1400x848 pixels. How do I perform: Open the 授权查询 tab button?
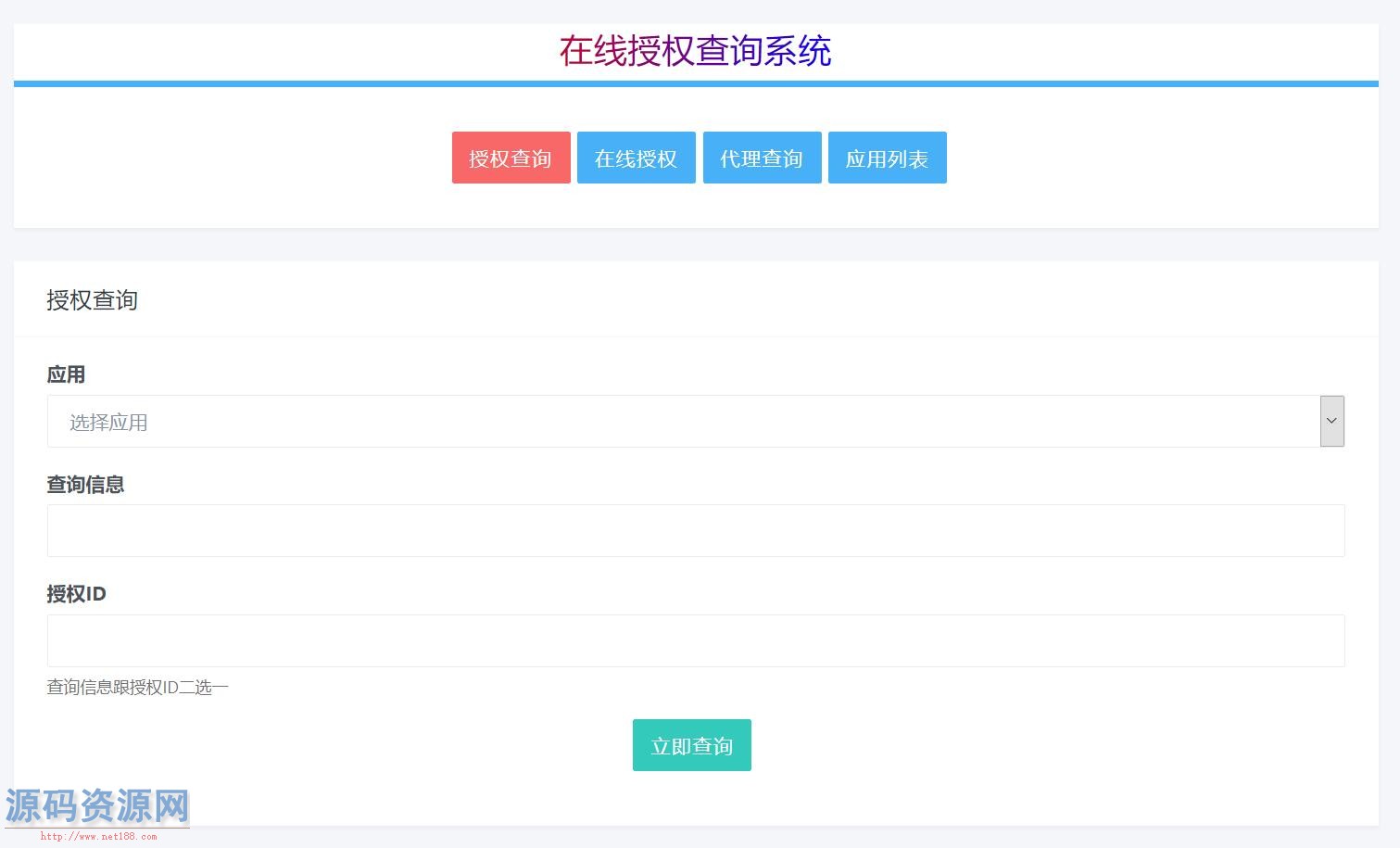(x=511, y=158)
